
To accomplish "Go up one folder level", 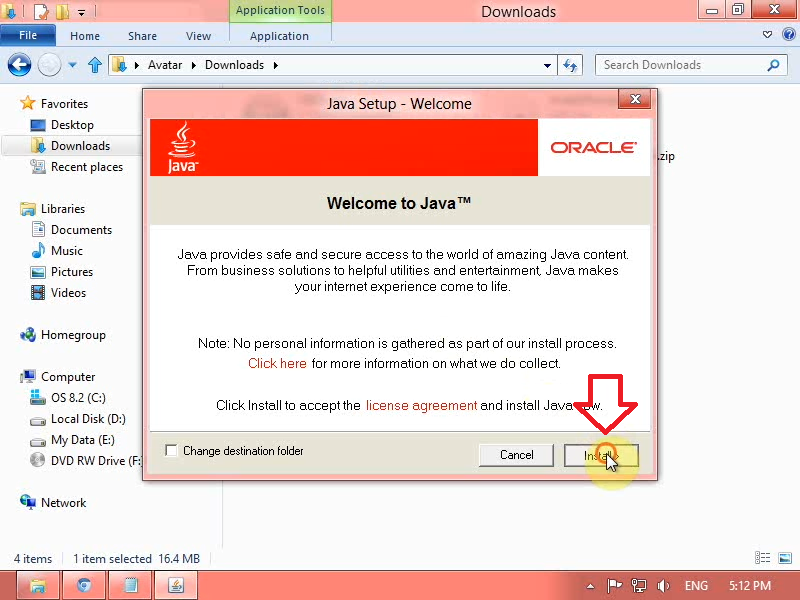I will point(95,65).
